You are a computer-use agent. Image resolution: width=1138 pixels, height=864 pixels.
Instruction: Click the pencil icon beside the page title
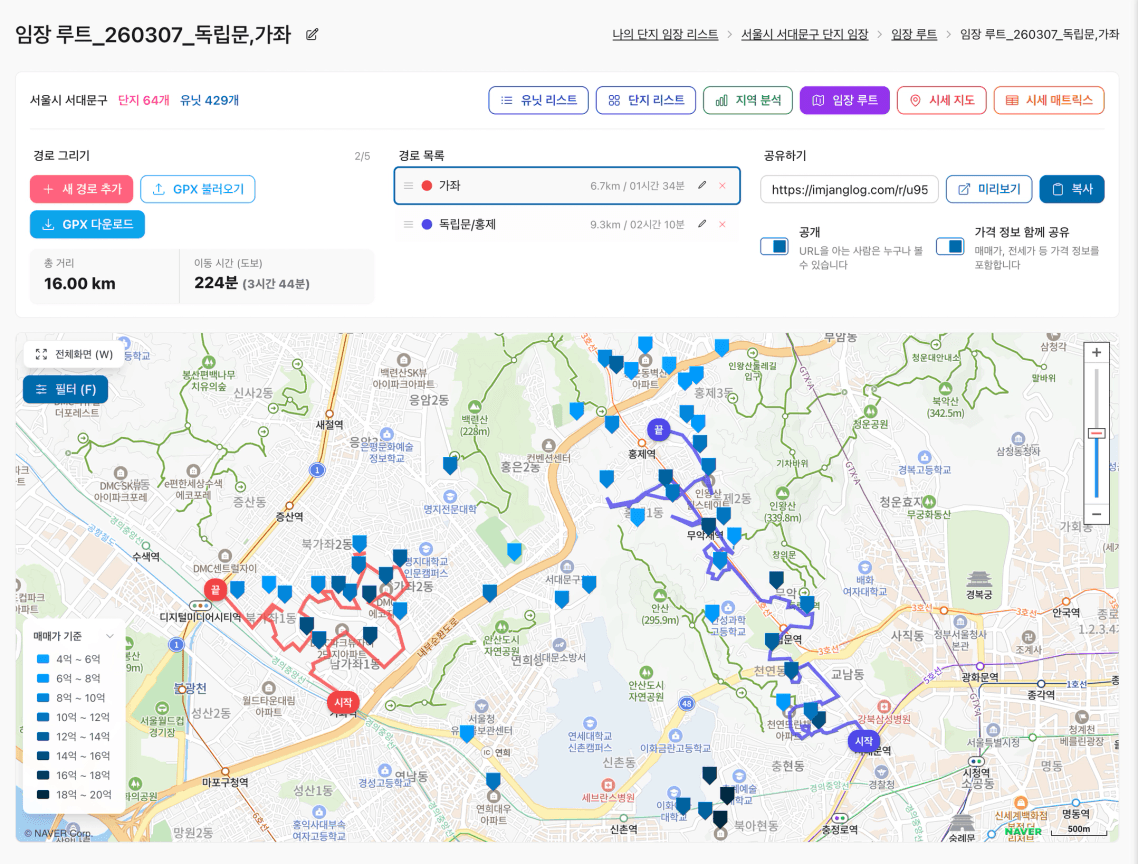(312, 35)
